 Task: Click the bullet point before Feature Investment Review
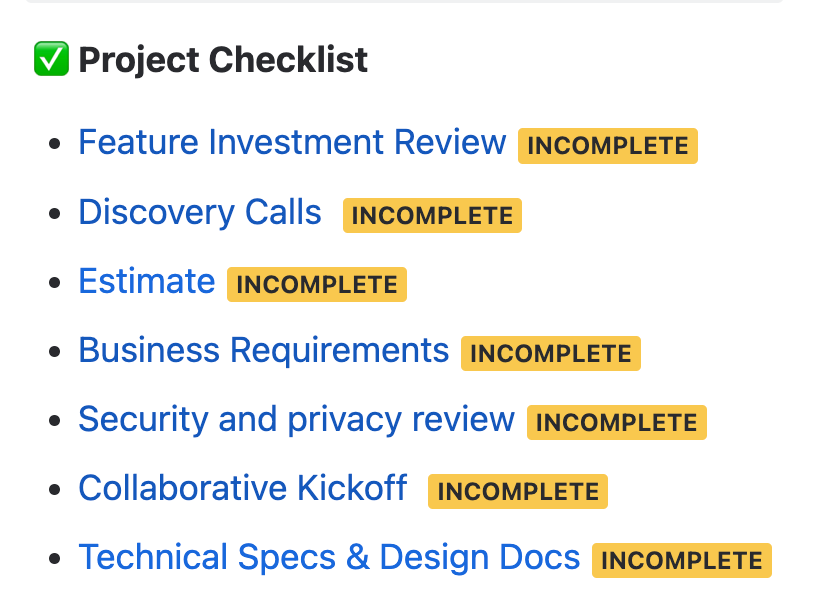coord(55,144)
